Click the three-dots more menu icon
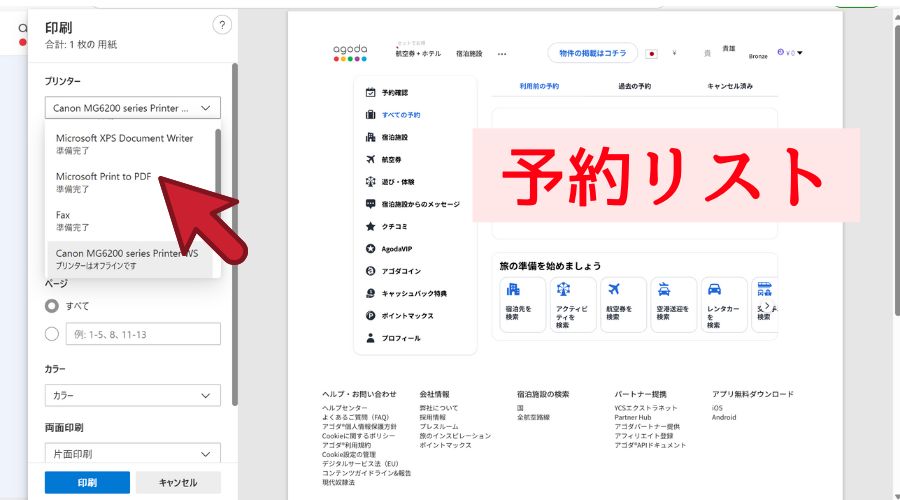 [502, 54]
